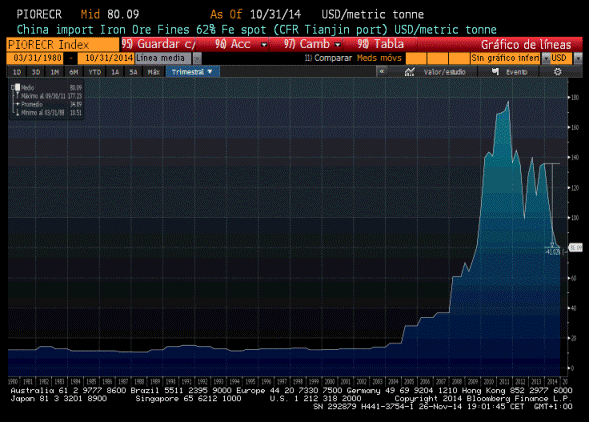Select the Máx range tab
Viewport: 589px width, 422px height.
153,72
